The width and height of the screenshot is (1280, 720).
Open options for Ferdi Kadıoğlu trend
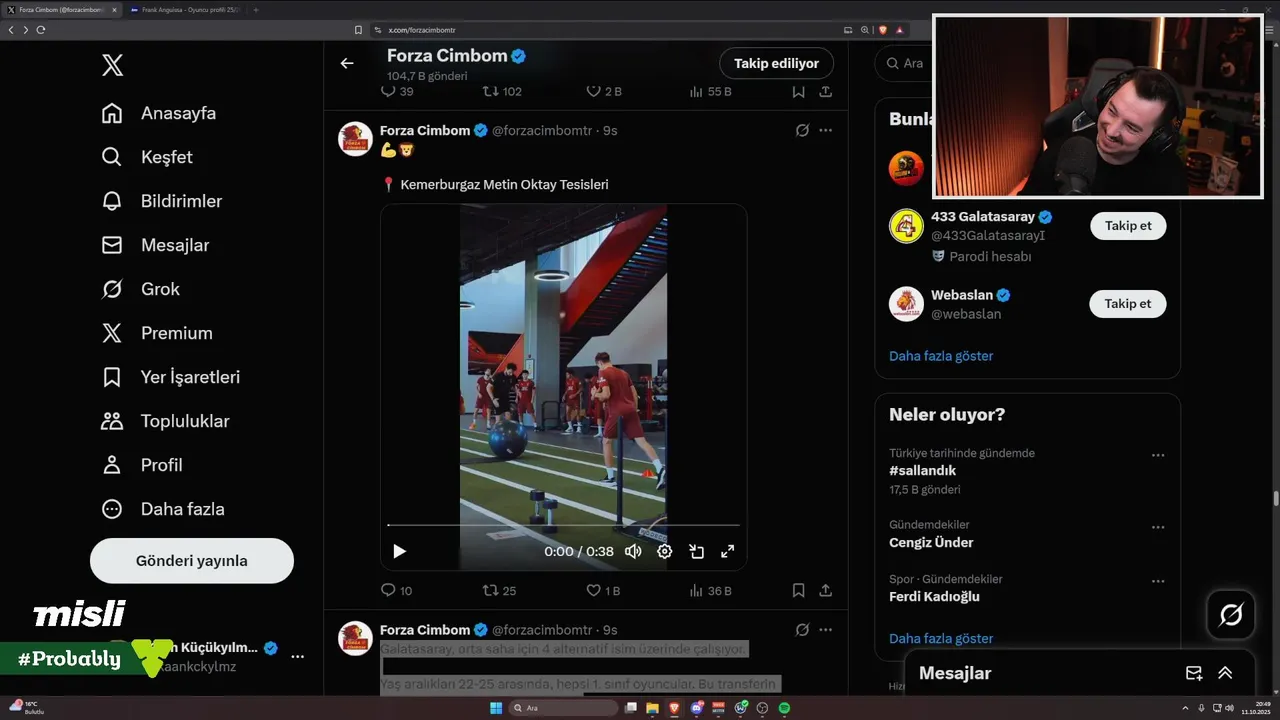[1158, 581]
